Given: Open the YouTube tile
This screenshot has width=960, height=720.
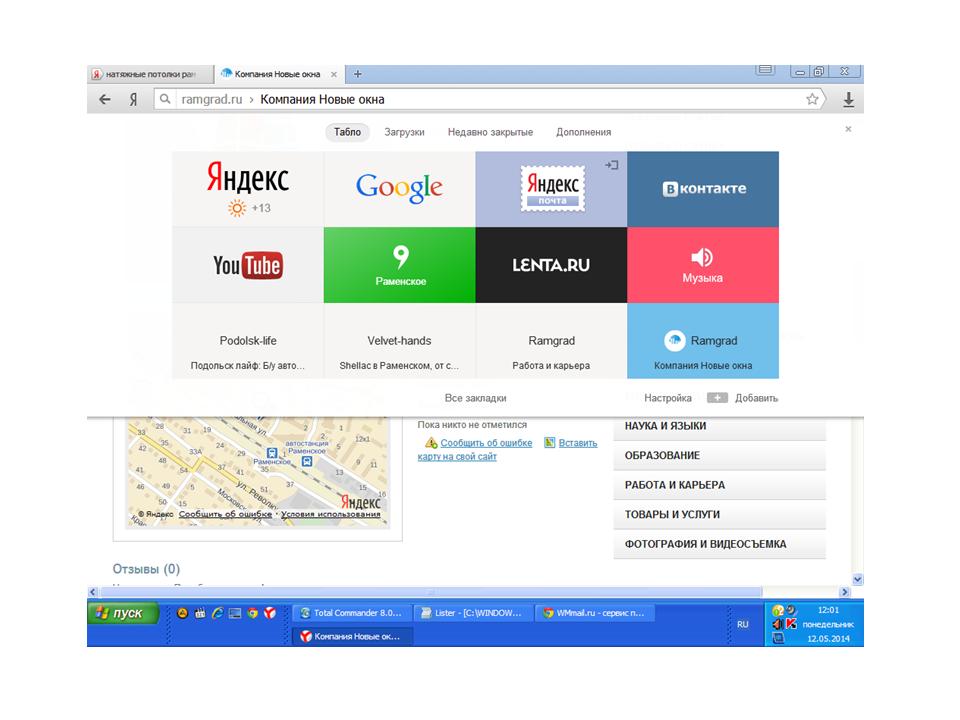Looking at the screenshot, I should tap(248, 265).
